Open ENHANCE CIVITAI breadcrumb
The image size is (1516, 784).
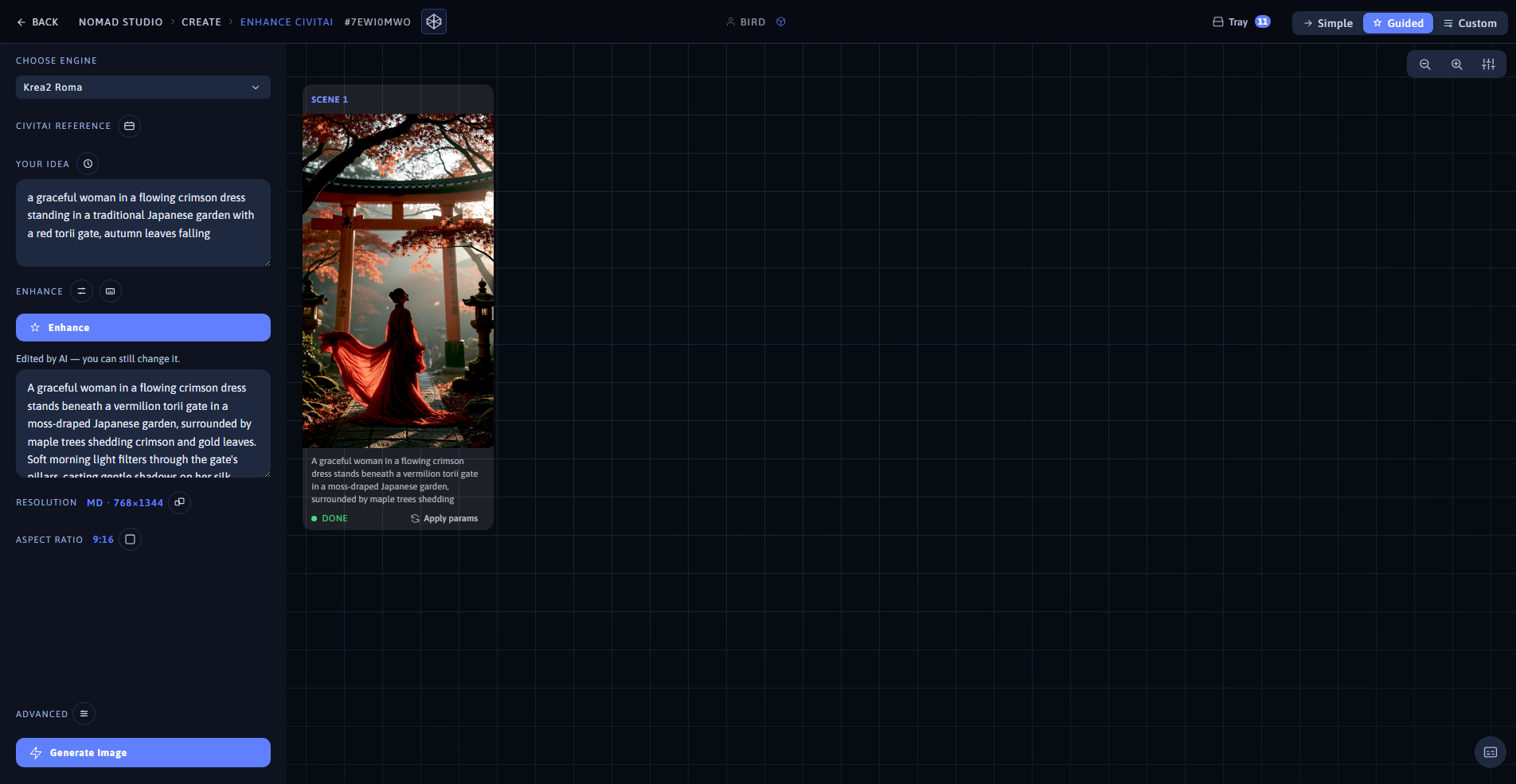(x=287, y=22)
